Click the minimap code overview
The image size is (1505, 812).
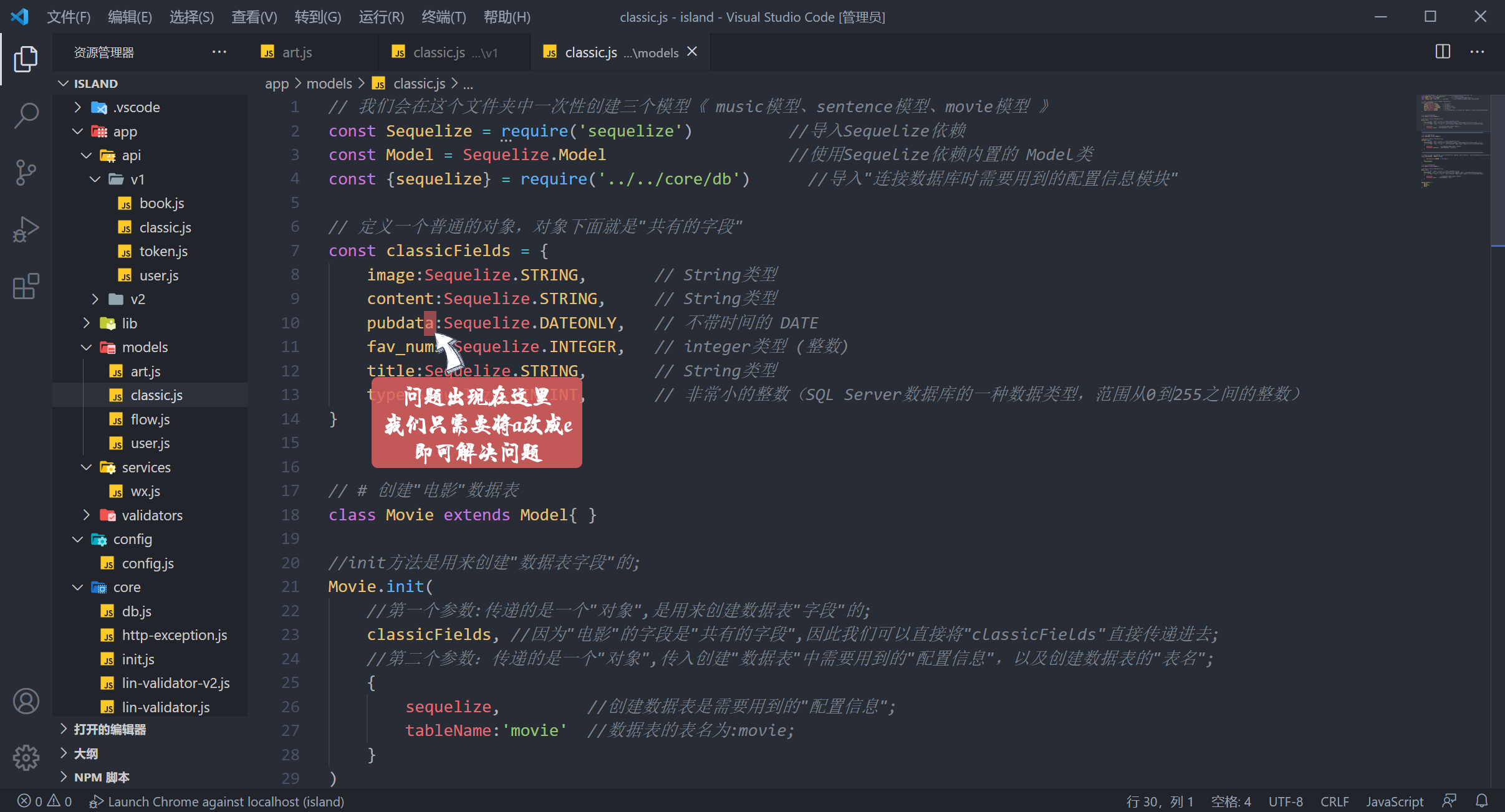tap(1453, 140)
